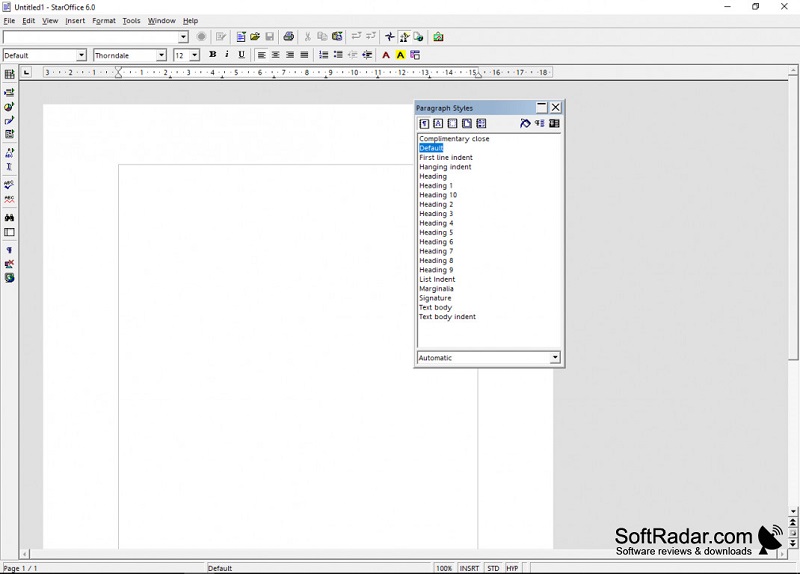Viewport: 800px width, 574px height.
Task: Open the Edit menu
Action: [29, 21]
